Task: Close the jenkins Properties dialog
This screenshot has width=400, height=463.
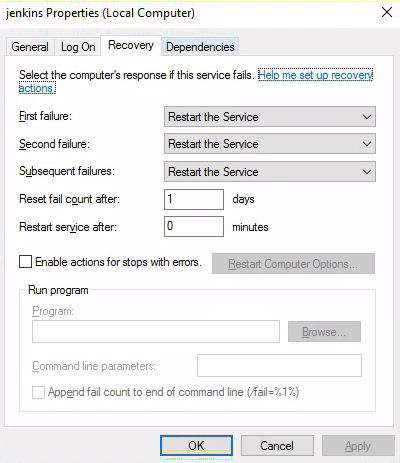Action: tap(387, 13)
